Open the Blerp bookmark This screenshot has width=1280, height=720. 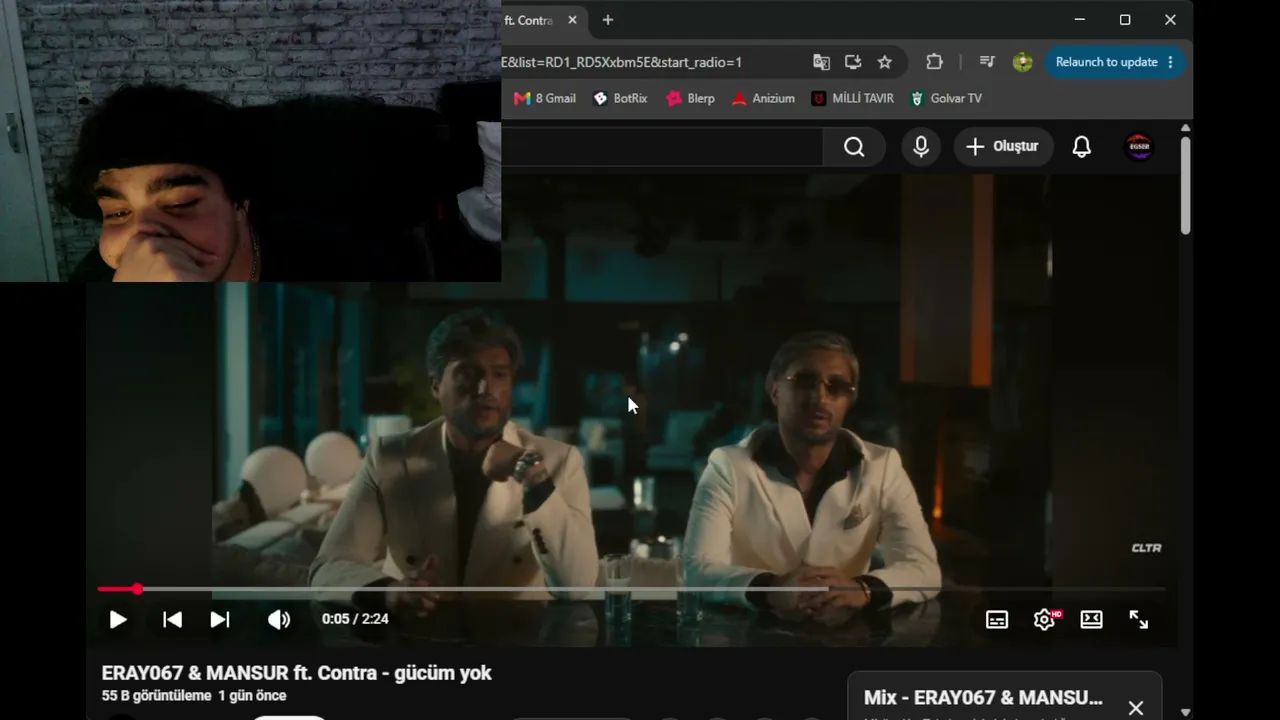[691, 98]
